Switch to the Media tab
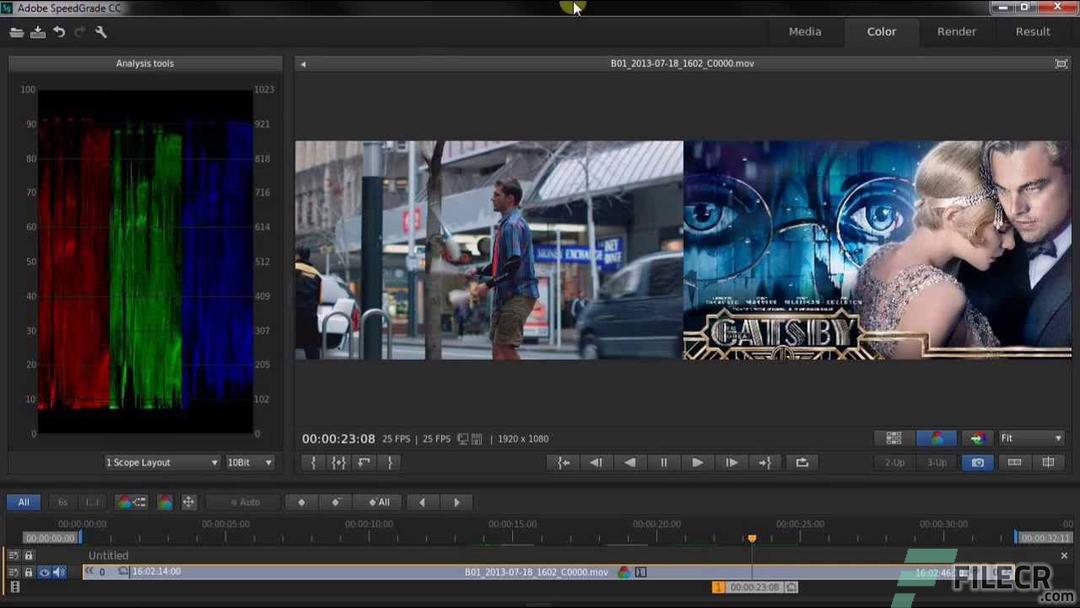 804,32
